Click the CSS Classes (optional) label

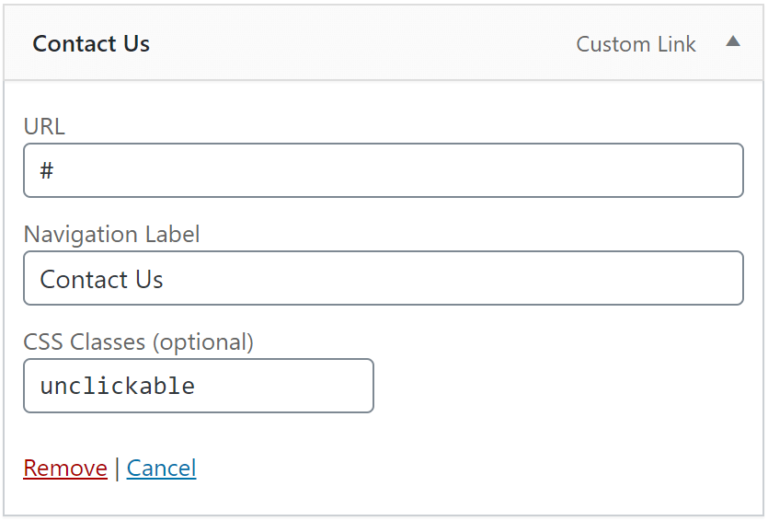pyautogui.click(x=139, y=342)
